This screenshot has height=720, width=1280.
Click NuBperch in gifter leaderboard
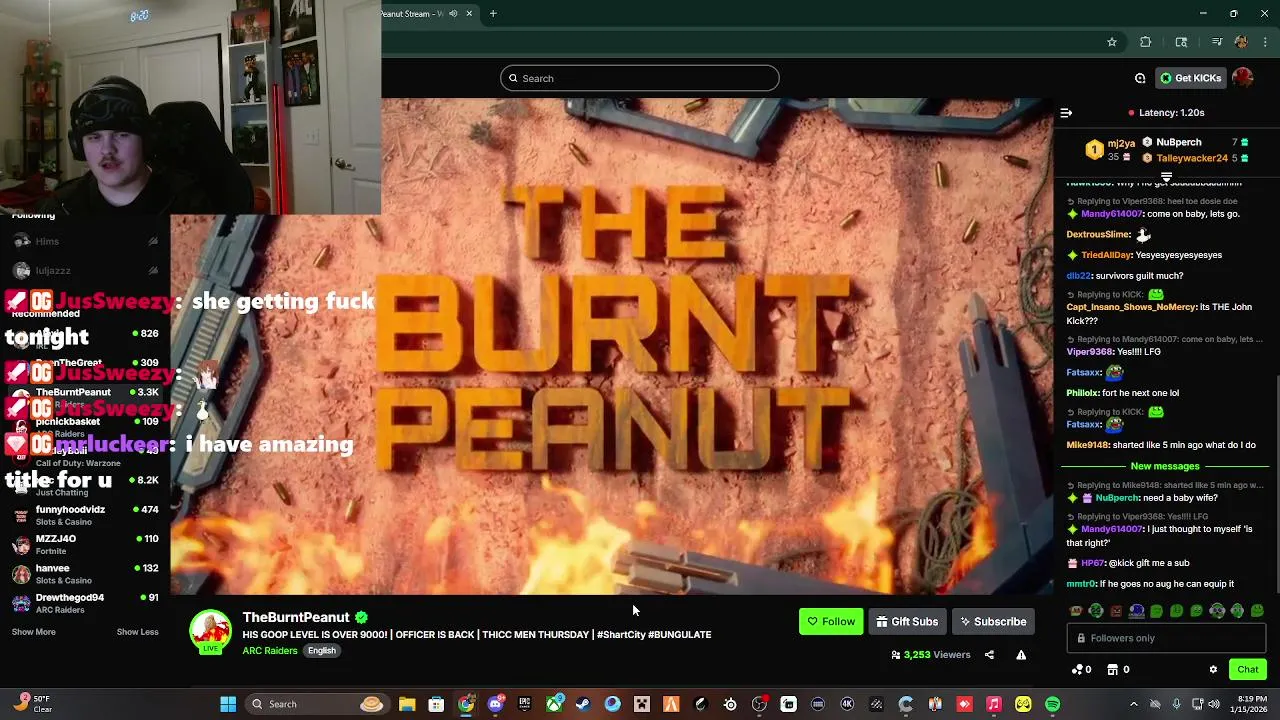(x=1178, y=142)
